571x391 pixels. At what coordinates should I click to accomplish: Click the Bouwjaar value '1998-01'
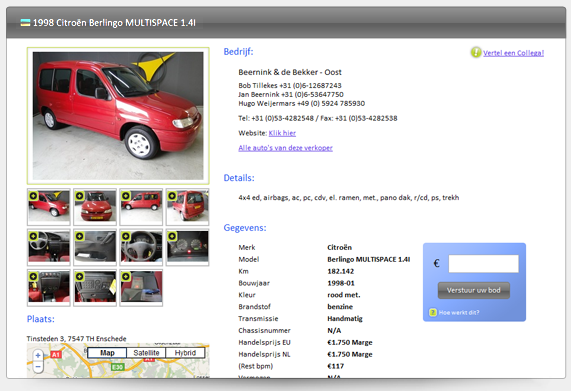point(341,283)
